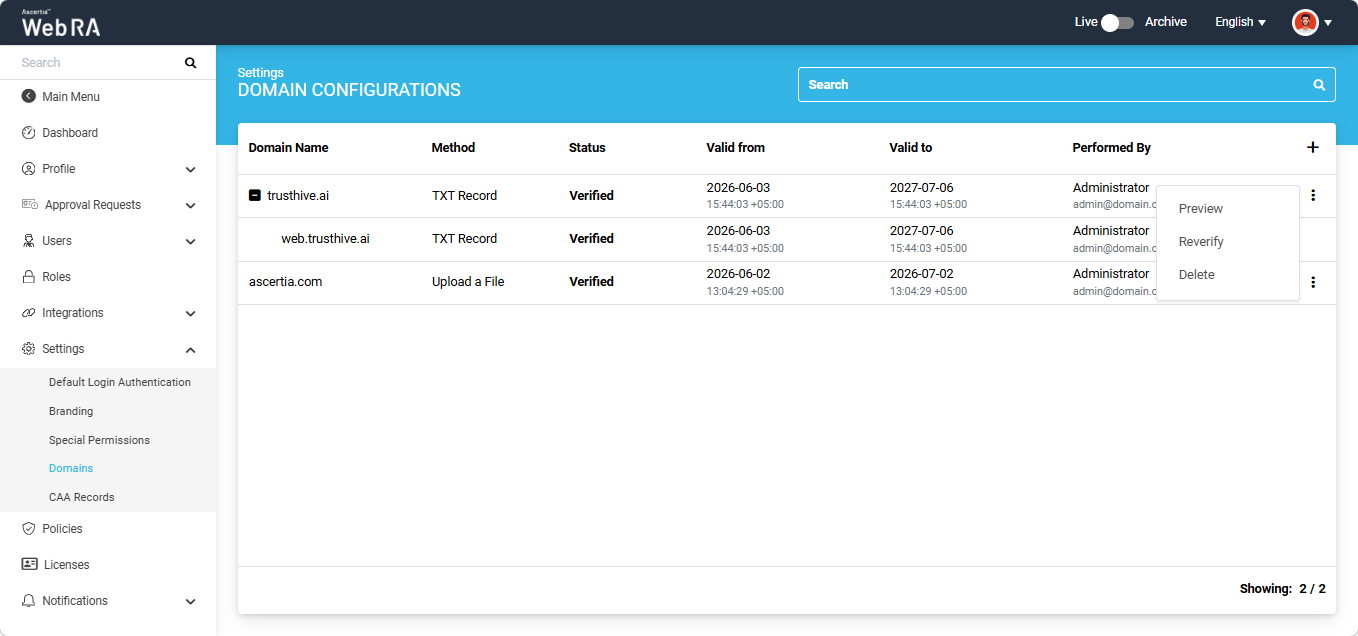Viewport: 1358px width, 636px height.
Task: Open actions menu for trusthive.ai row
Action: [1313, 195]
